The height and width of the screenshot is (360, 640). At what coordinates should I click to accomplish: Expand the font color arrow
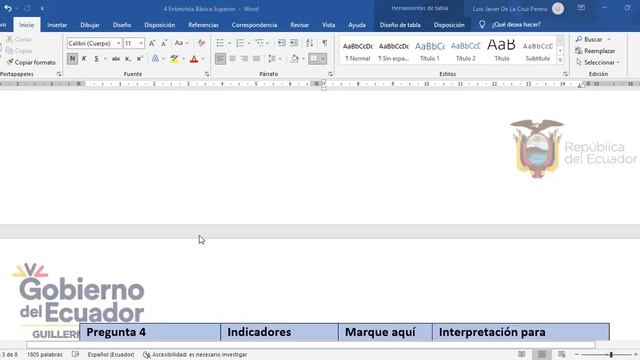click(x=203, y=59)
